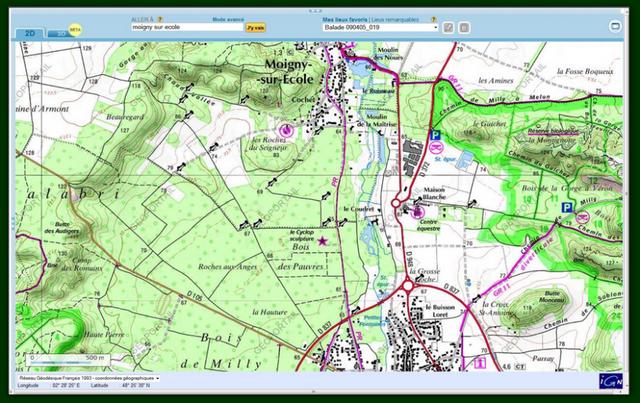Viewport: 640px width, 403px height.
Task: Click the 'Longitude' coordinate value
Action: pos(66,385)
